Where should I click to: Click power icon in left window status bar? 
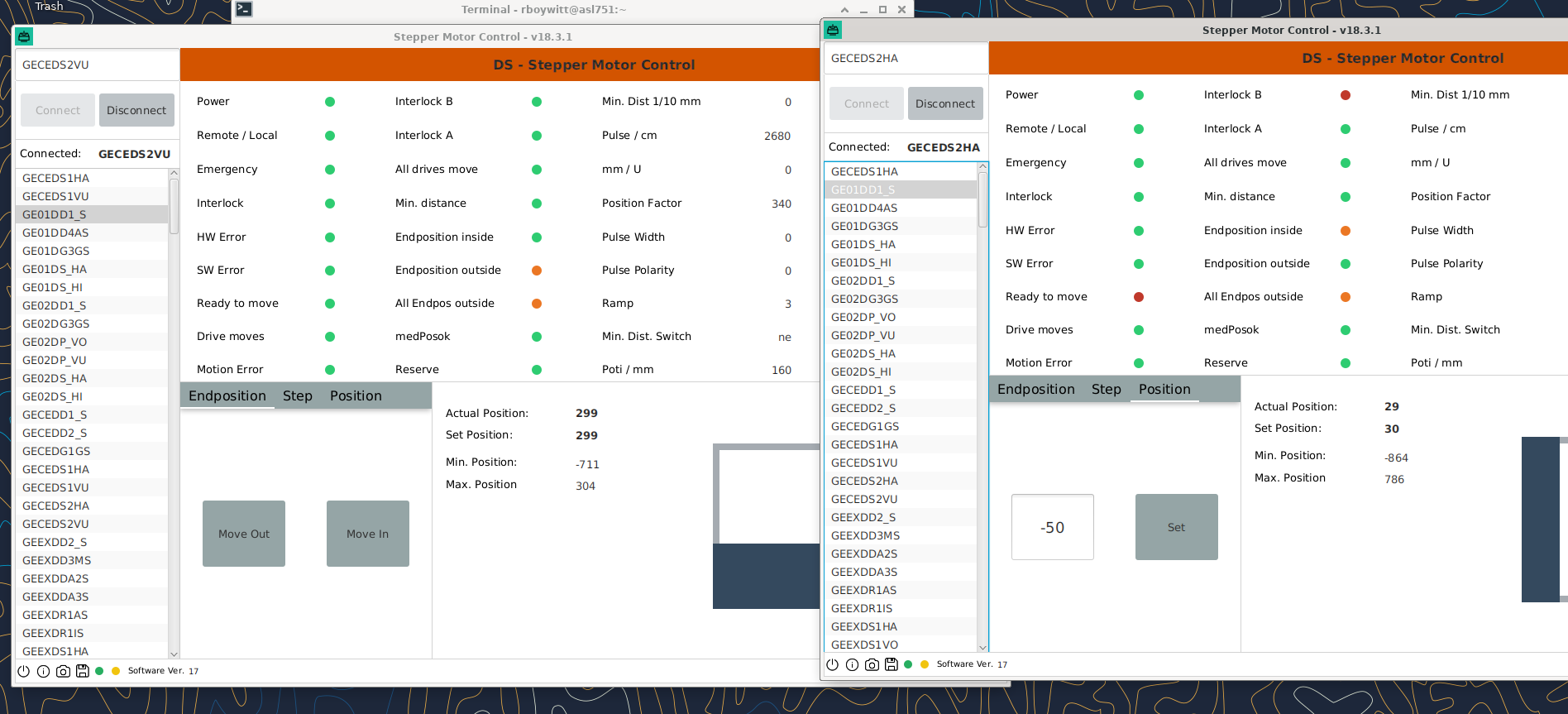(24, 671)
